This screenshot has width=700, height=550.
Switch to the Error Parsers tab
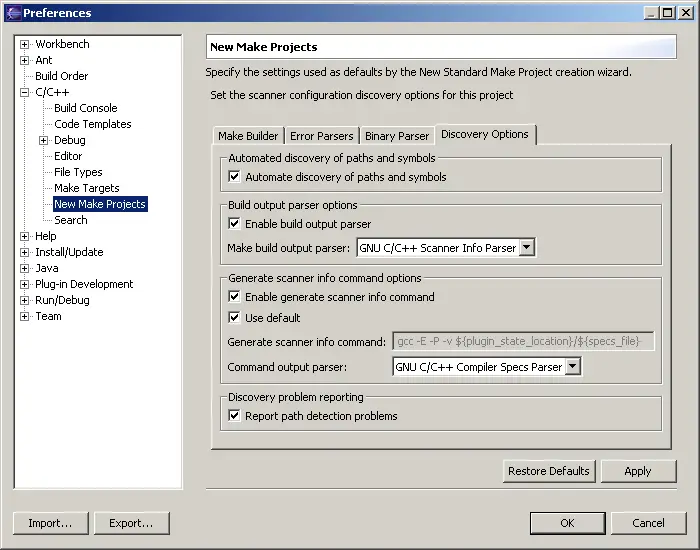(x=321, y=136)
